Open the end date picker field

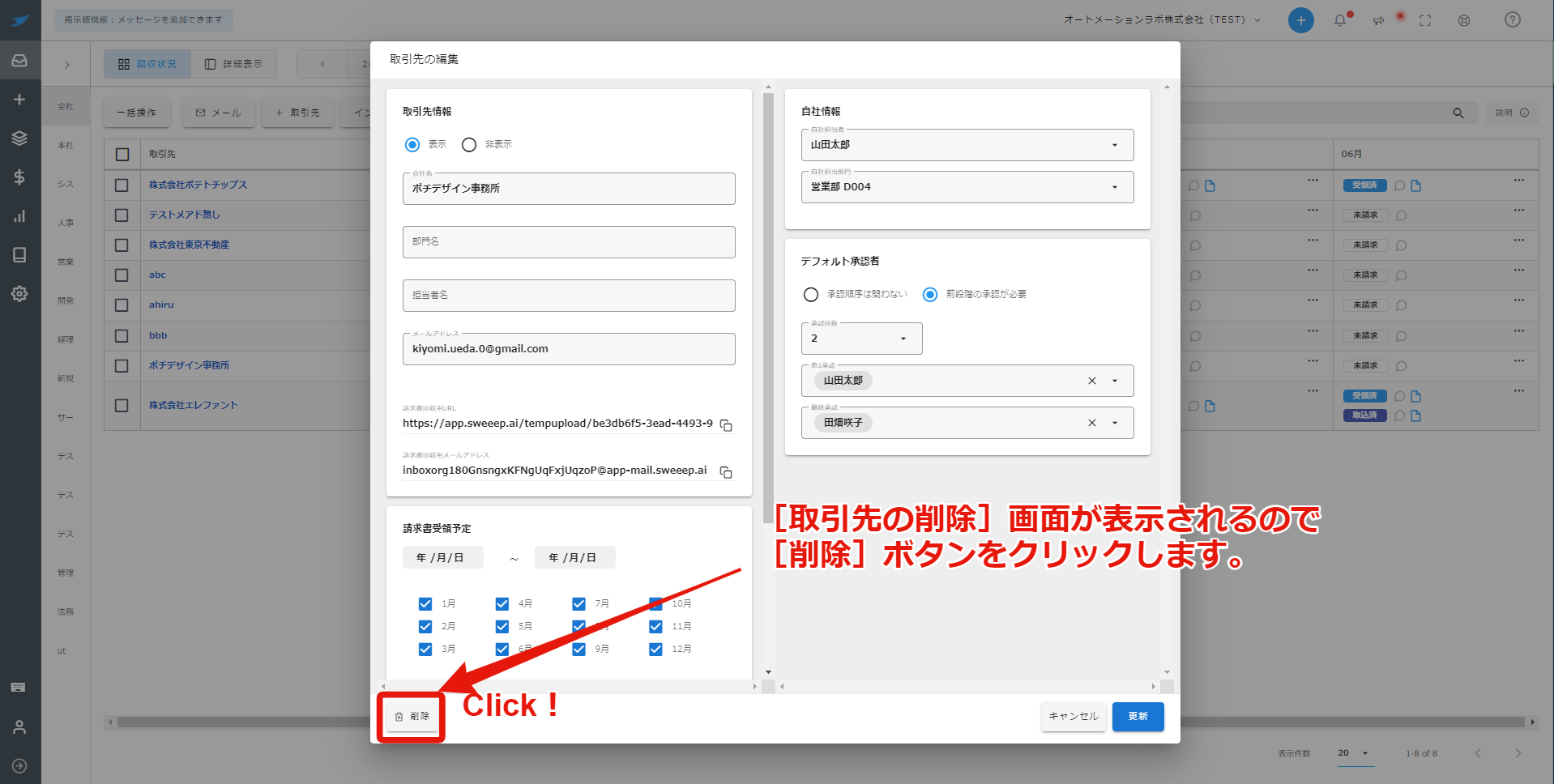(575, 557)
